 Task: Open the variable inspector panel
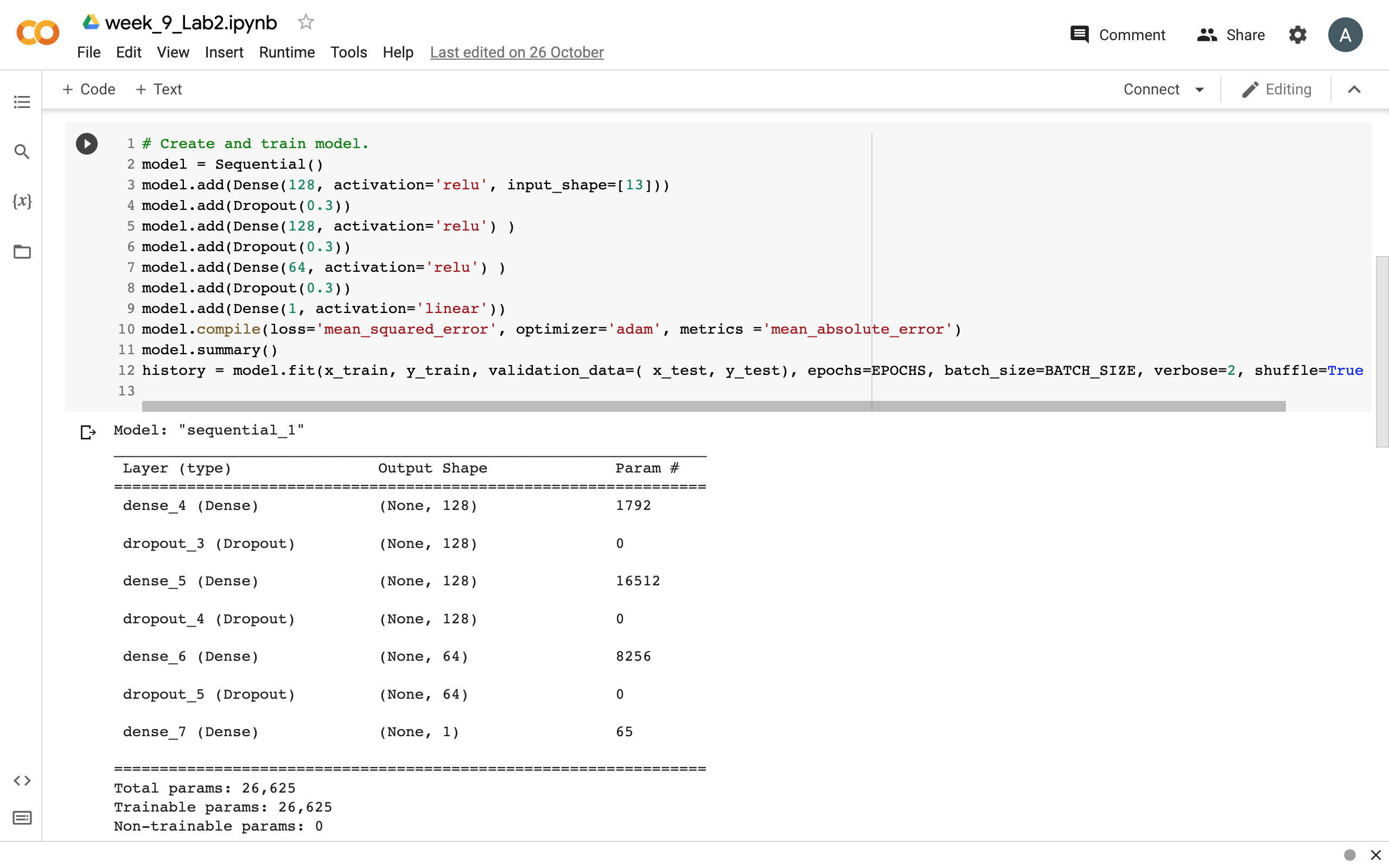[22, 201]
